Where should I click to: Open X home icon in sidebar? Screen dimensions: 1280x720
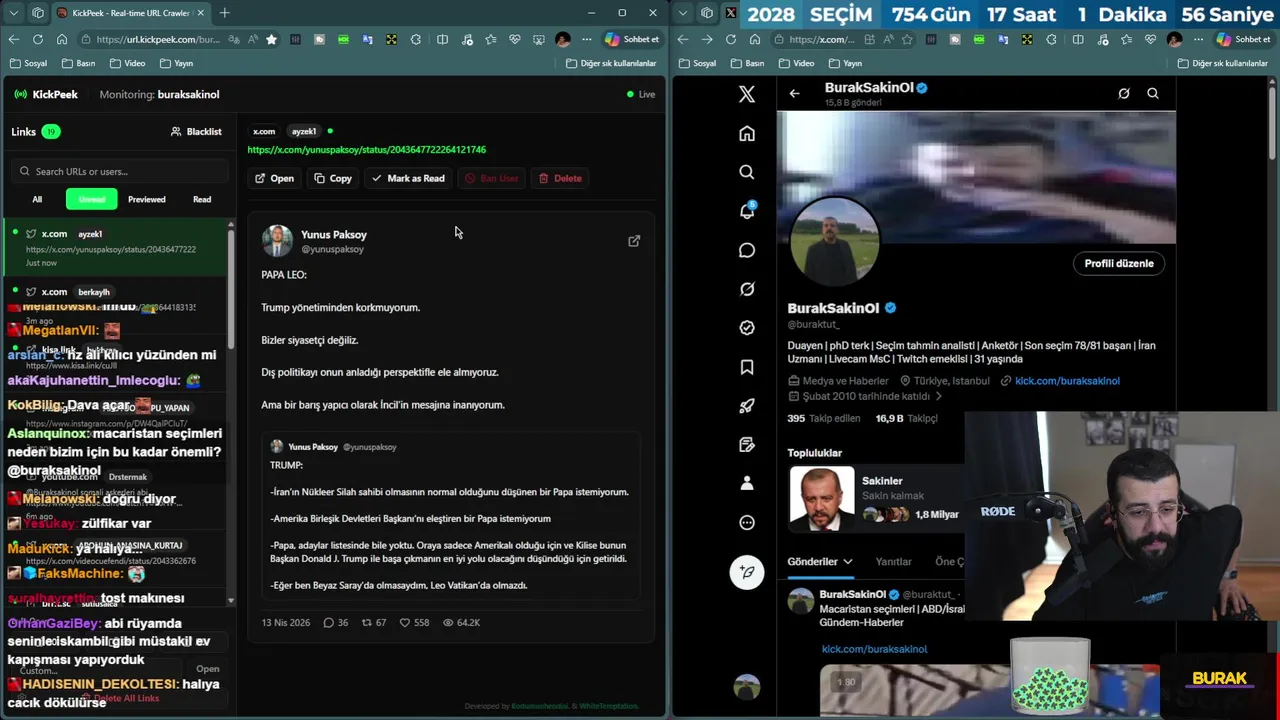747,133
